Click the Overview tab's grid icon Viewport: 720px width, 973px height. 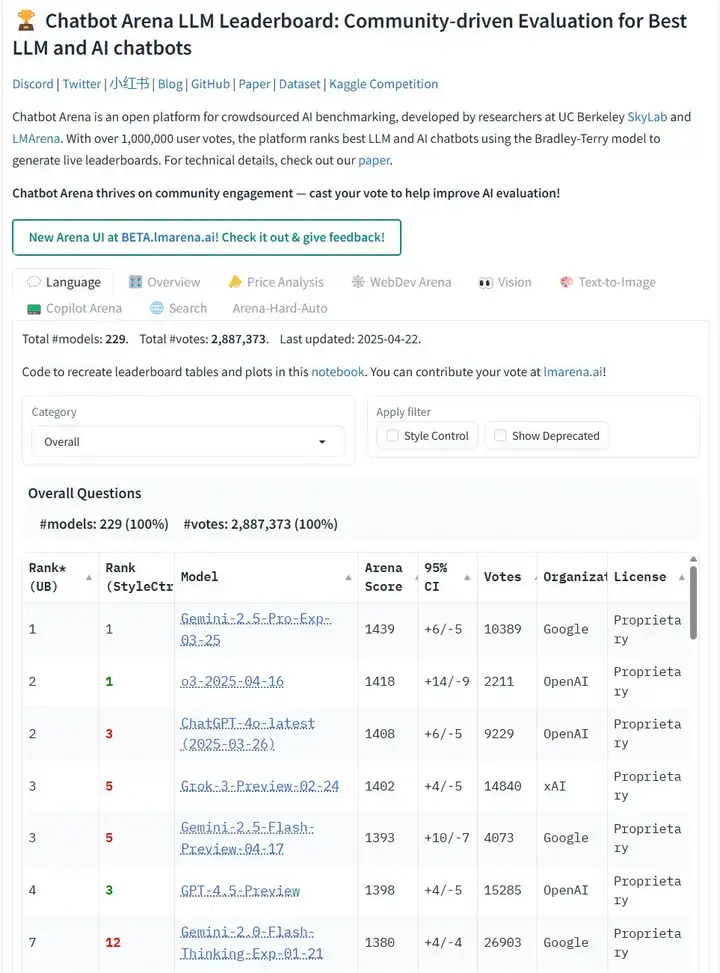(135, 282)
